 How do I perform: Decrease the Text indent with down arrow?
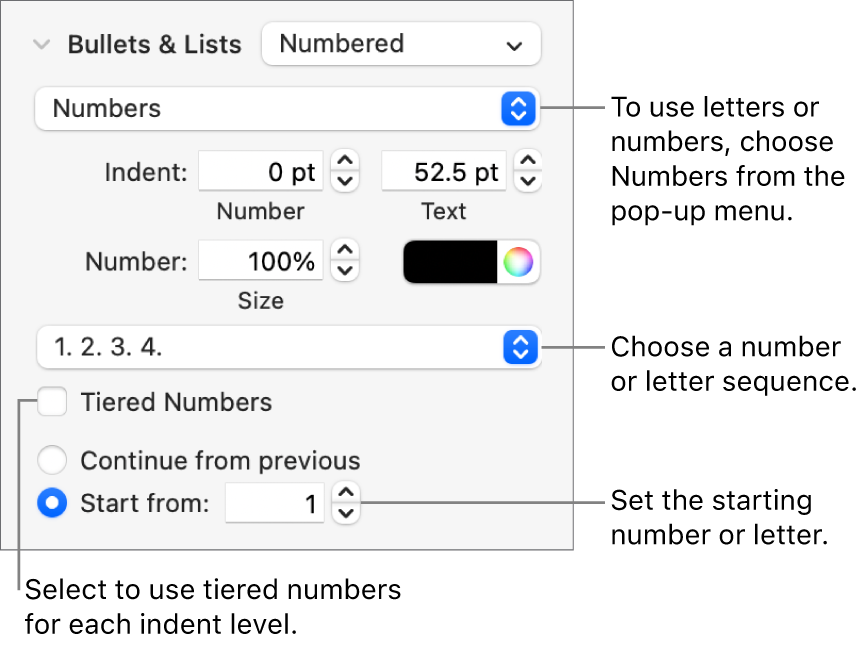click(527, 181)
